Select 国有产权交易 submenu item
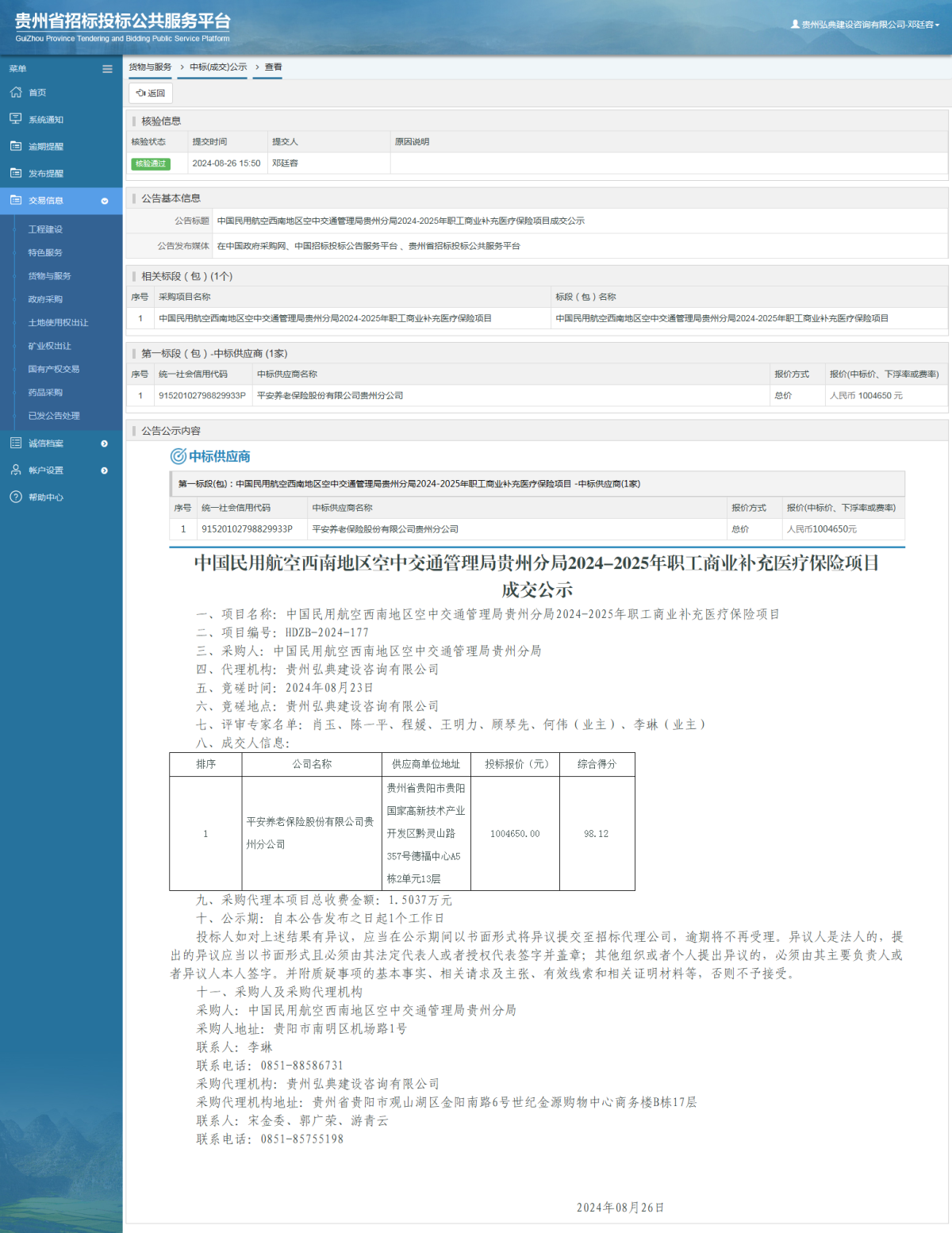Screen dimensions: 952x1233 pos(53,369)
